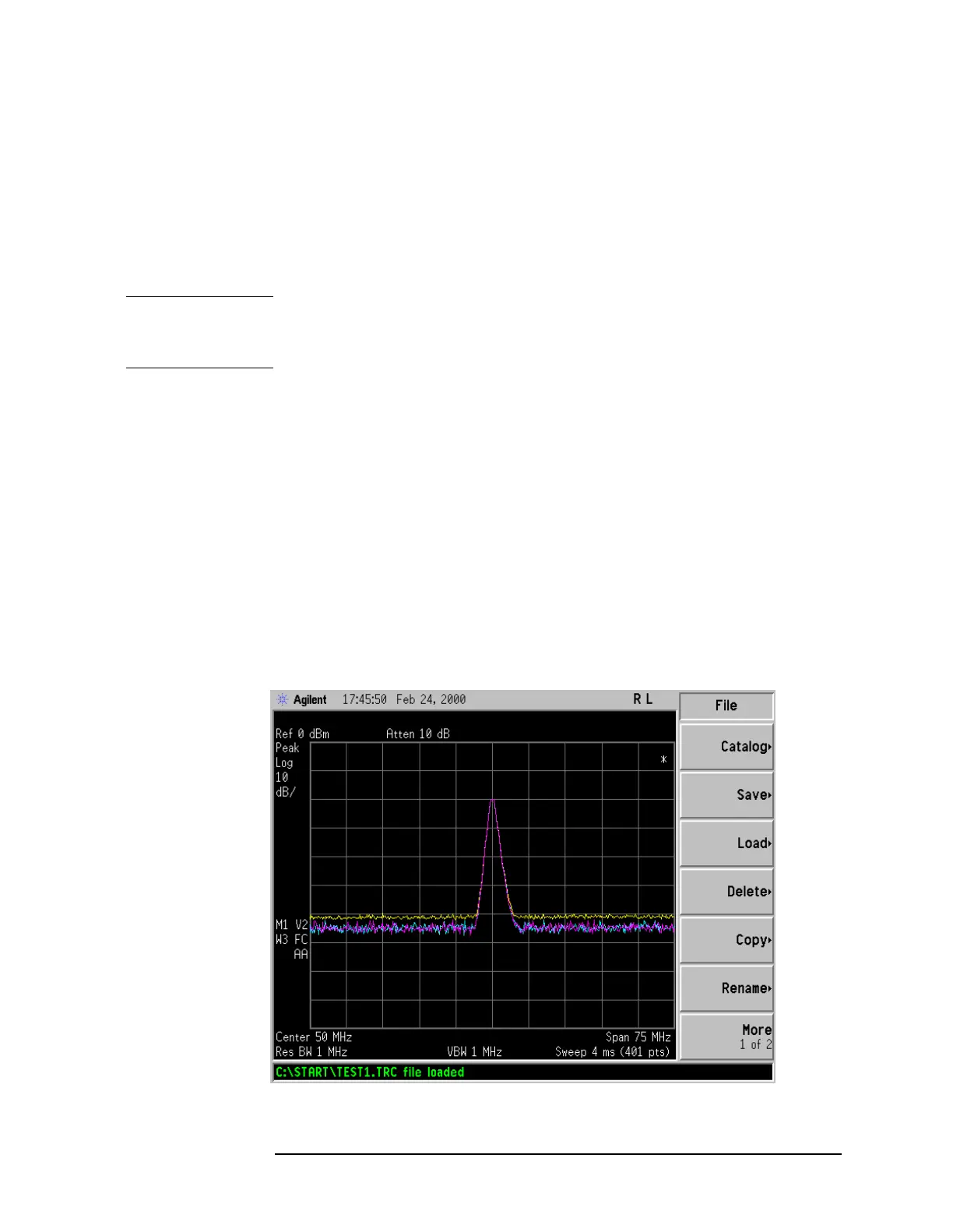Select the Load softkey

pyautogui.click(x=726, y=843)
